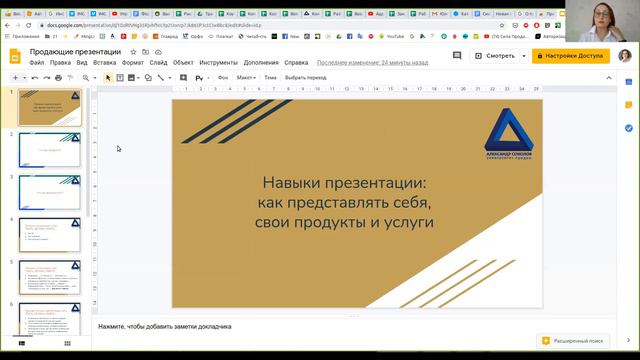Open the Формат menu
The image size is (640, 360).
(133, 62)
